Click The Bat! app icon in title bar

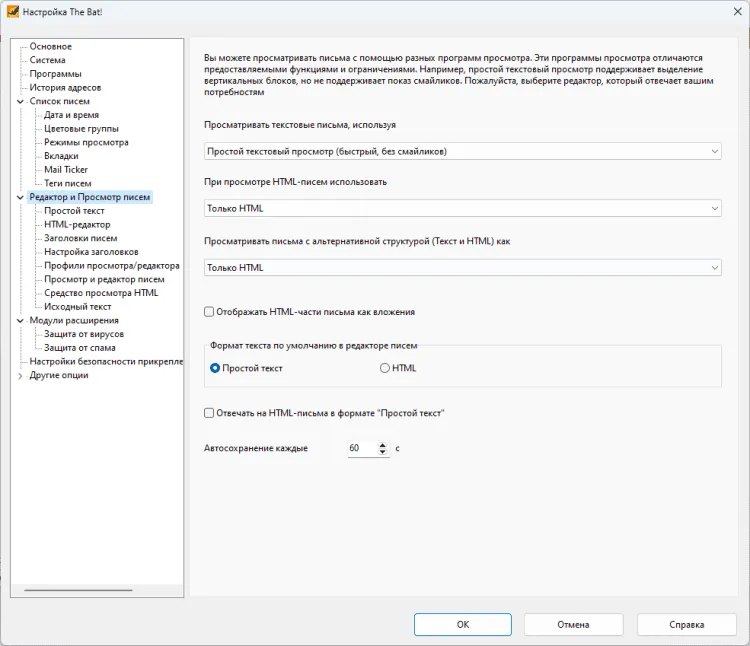tap(13, 11)
